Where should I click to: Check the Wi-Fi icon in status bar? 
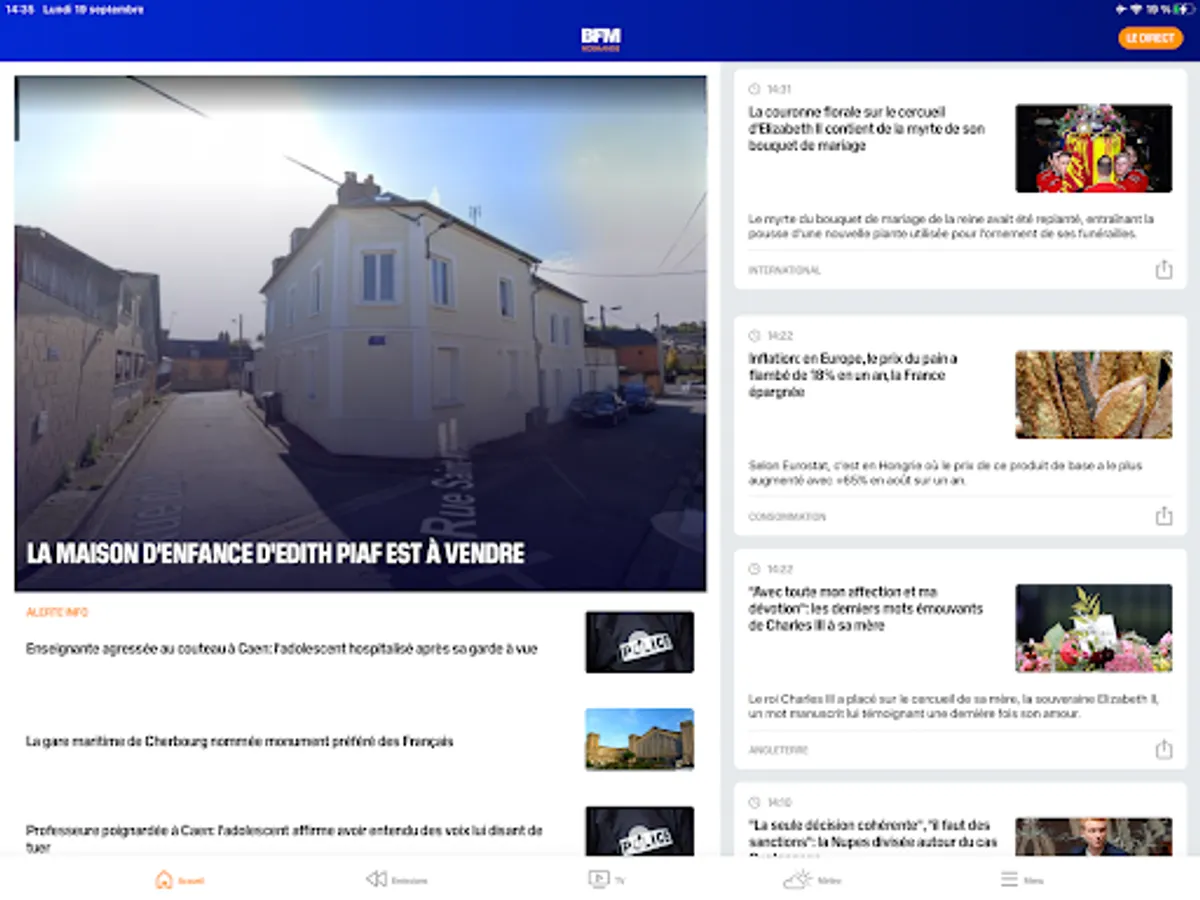1135,9
